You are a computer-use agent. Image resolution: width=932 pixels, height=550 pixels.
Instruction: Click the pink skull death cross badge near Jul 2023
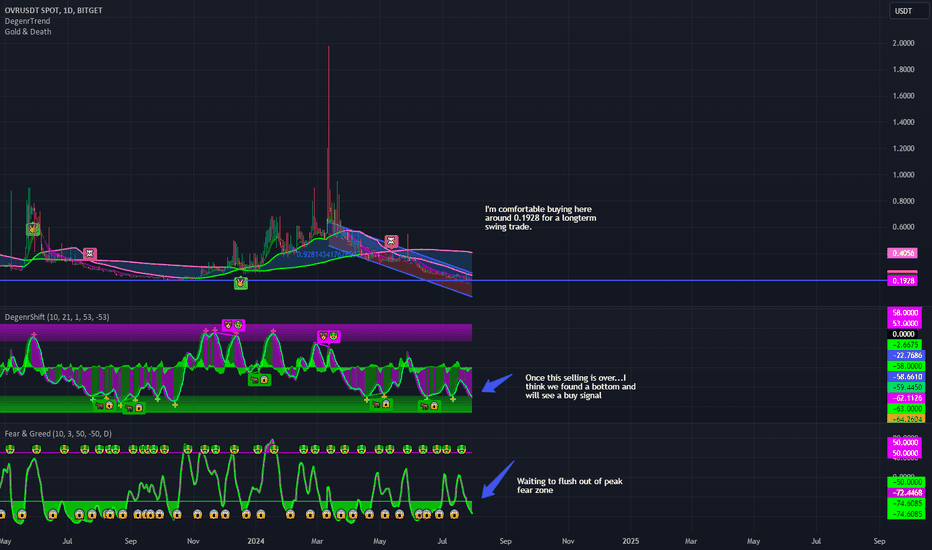point(90,254)
